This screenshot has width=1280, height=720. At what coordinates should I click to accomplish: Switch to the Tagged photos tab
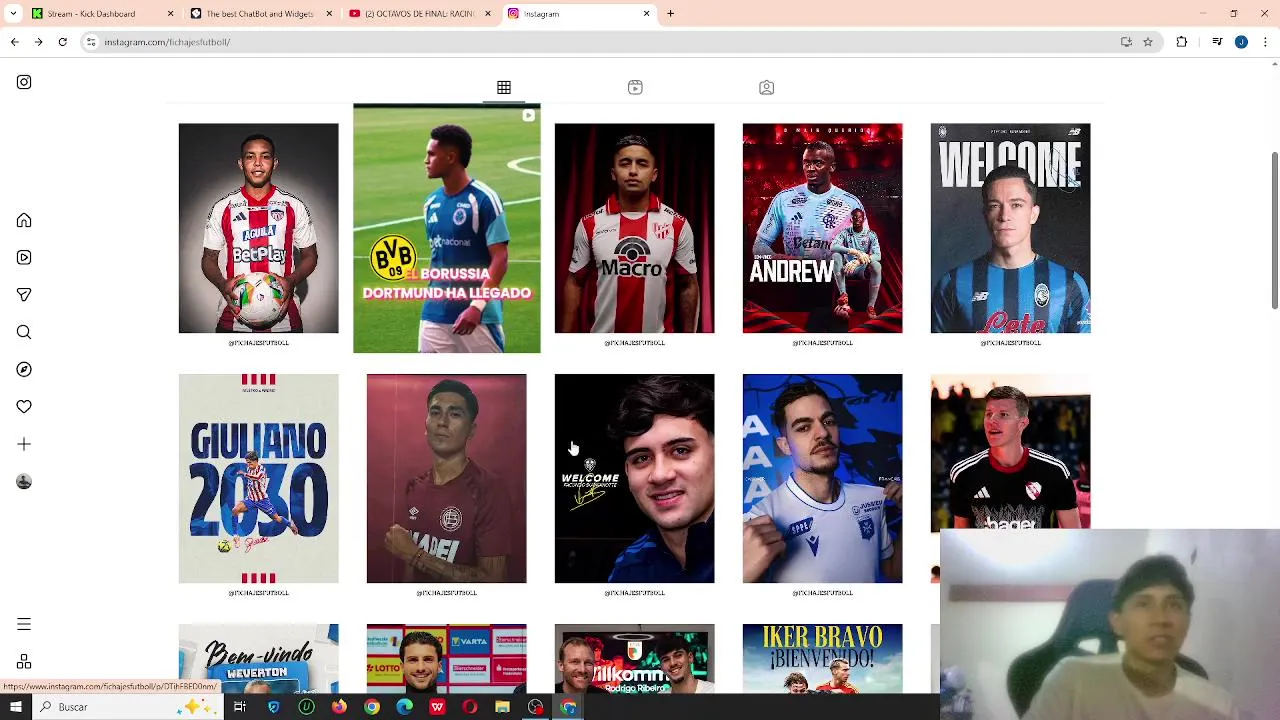point(767,88)
